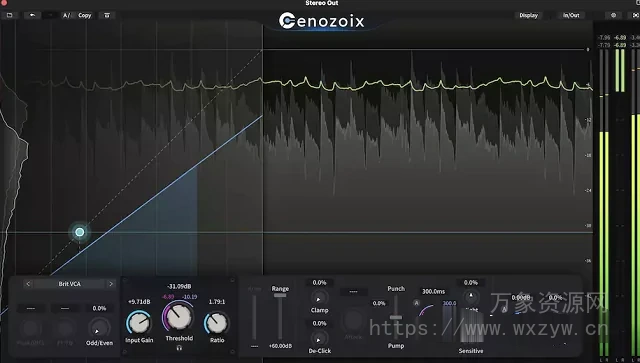Click the De-Click 0.0% value

[319, 323]
